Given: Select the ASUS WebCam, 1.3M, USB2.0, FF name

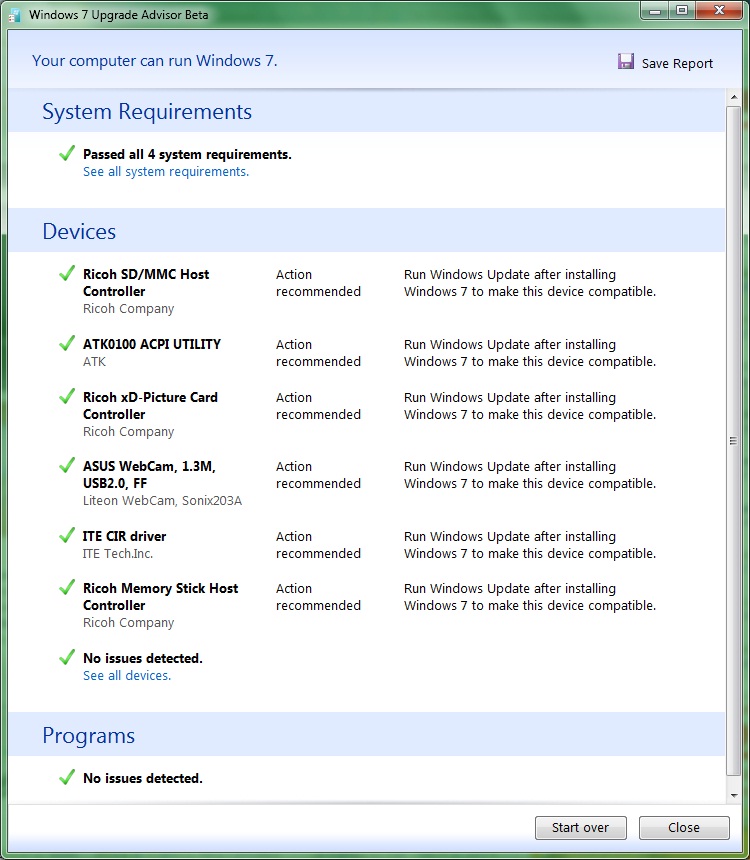Looking at the screenshot, I should (149, 475).
